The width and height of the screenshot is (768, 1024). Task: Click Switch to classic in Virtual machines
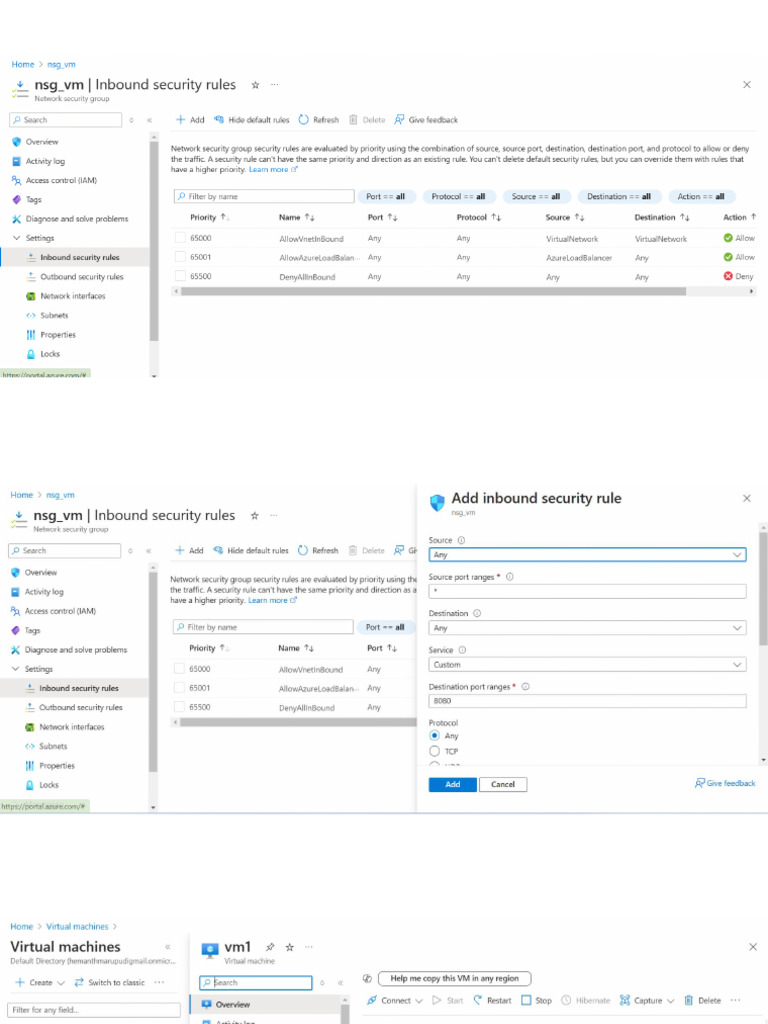(110, 982)
